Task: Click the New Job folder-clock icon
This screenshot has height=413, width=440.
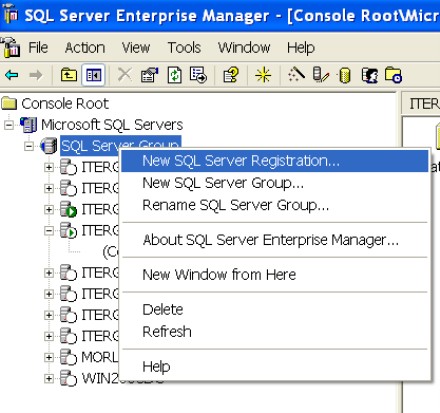Action: point(393,75)
